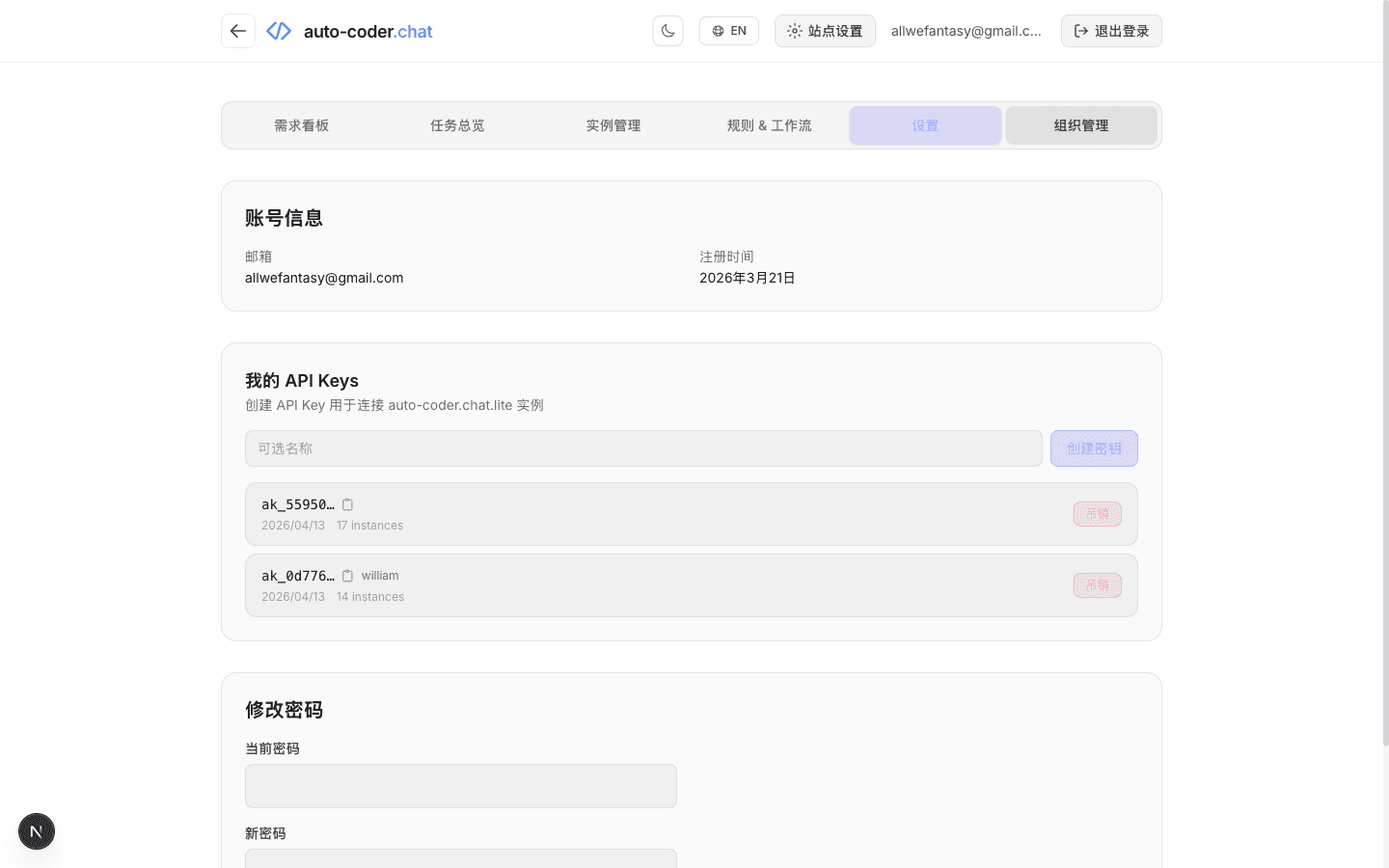1389x868 pixels.
Task: Open 站点设置 site settings
Action: [x=825, y=31]
